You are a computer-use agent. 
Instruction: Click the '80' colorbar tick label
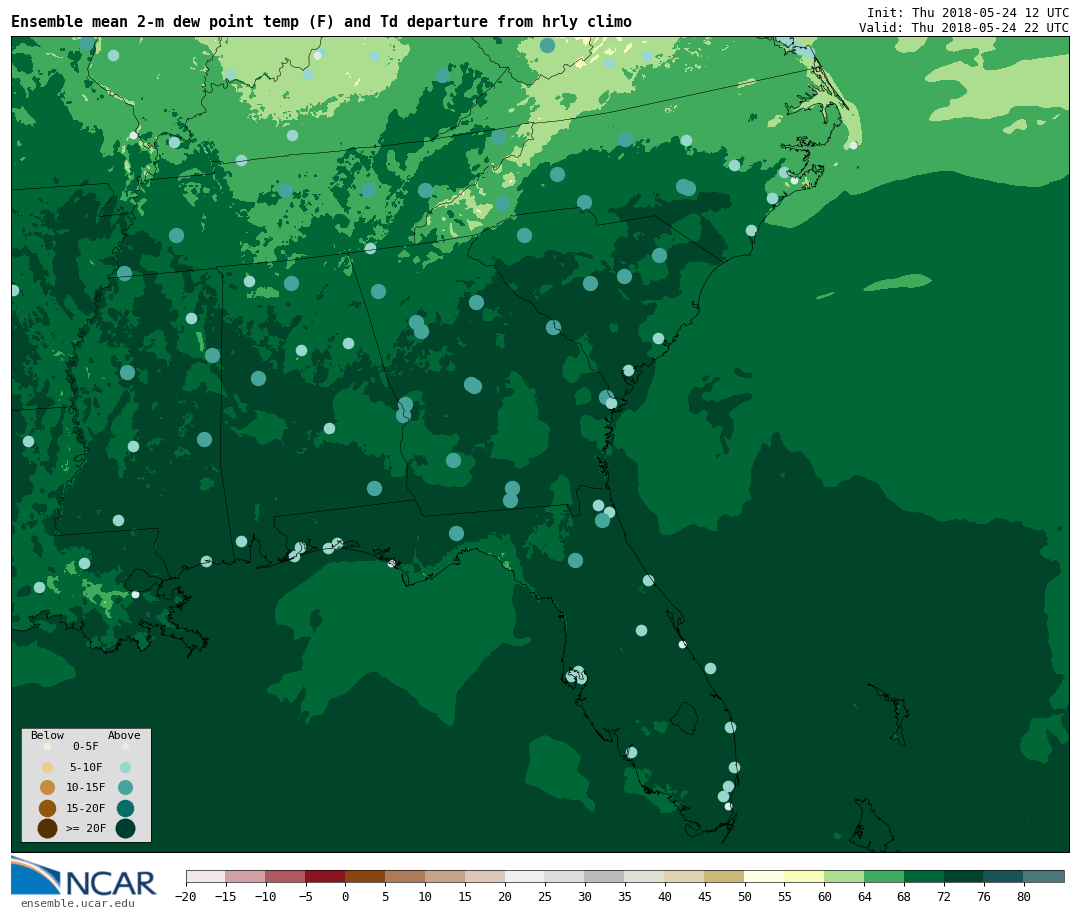tap(1024, 896)
